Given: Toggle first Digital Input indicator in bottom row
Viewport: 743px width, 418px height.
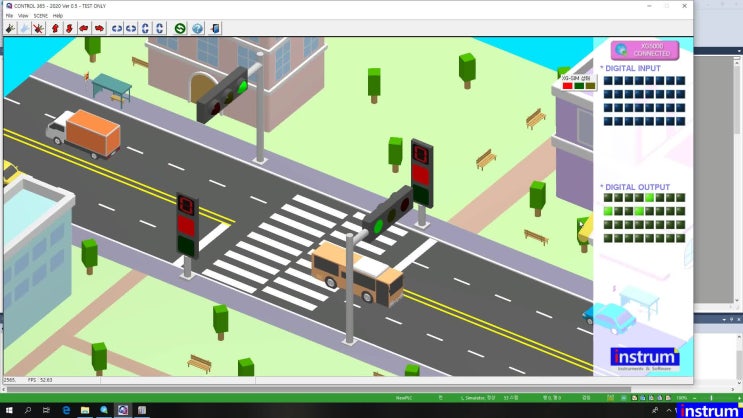Looking at the screenshot, I should [608, 121].
